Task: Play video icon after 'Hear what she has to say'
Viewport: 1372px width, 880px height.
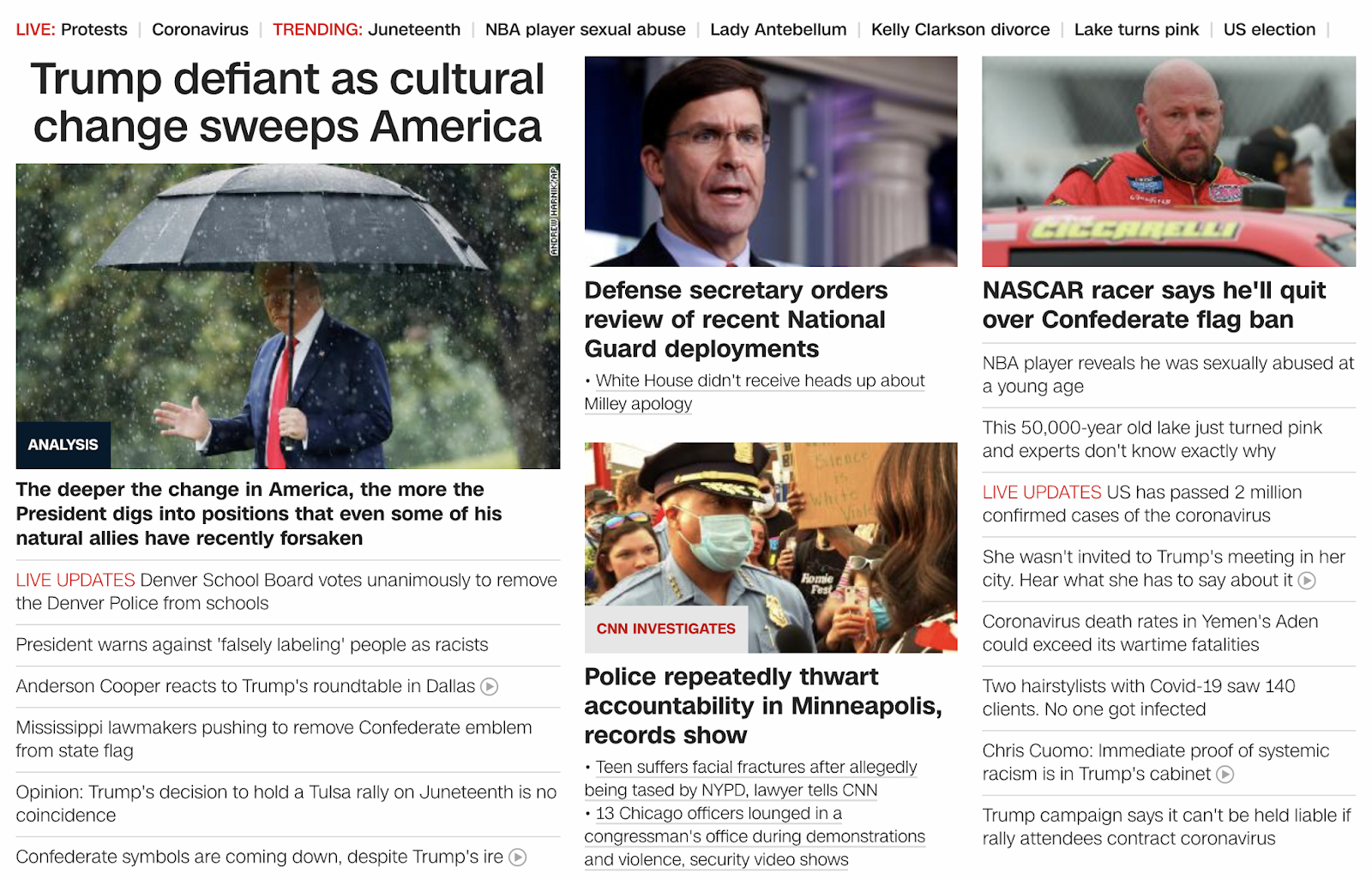Action: pos(1307,581)
